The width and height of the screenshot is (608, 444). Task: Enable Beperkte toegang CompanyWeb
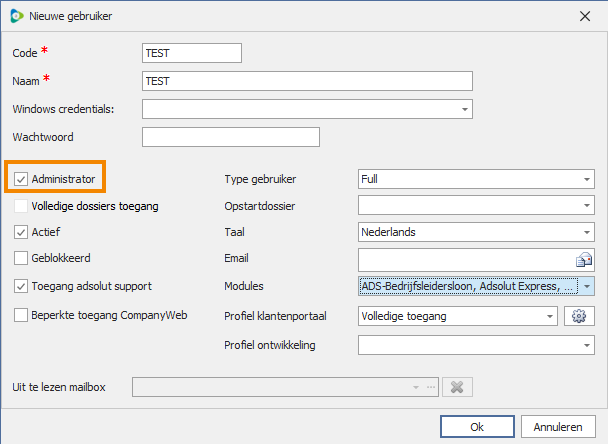tap(22, 315)
